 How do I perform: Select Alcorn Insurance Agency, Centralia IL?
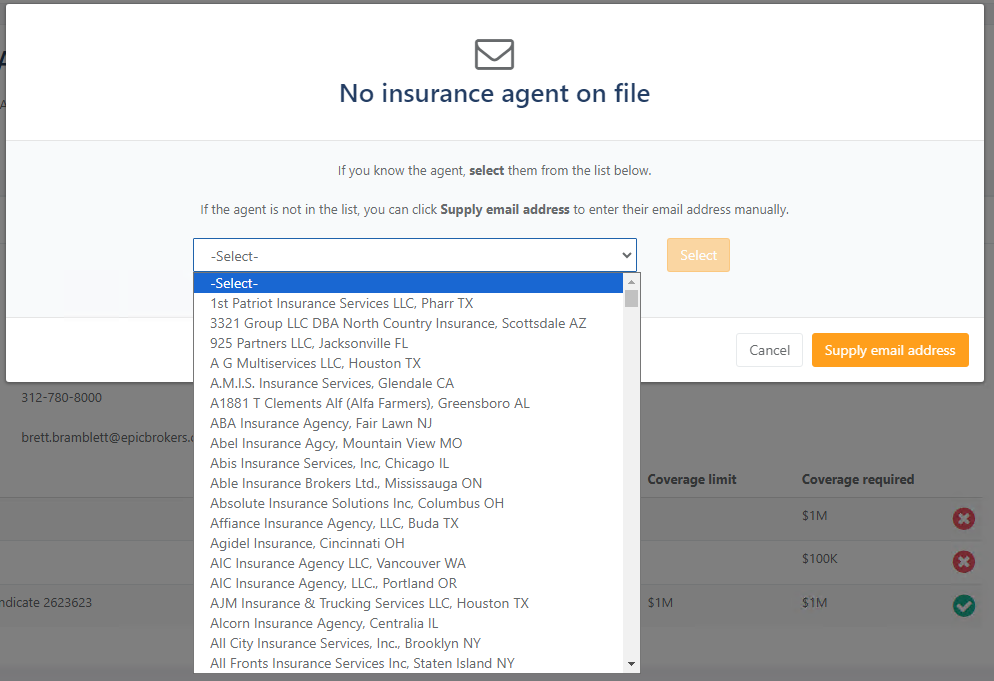(408, 623)
